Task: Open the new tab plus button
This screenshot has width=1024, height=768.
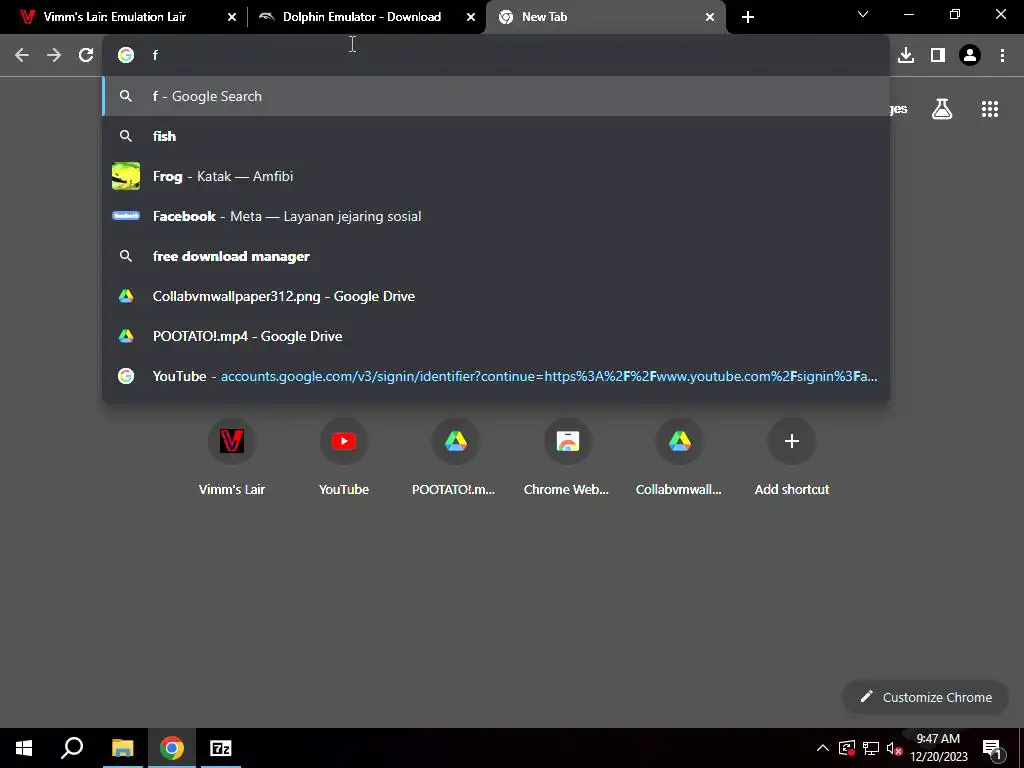Action: (x=748, y=17)
